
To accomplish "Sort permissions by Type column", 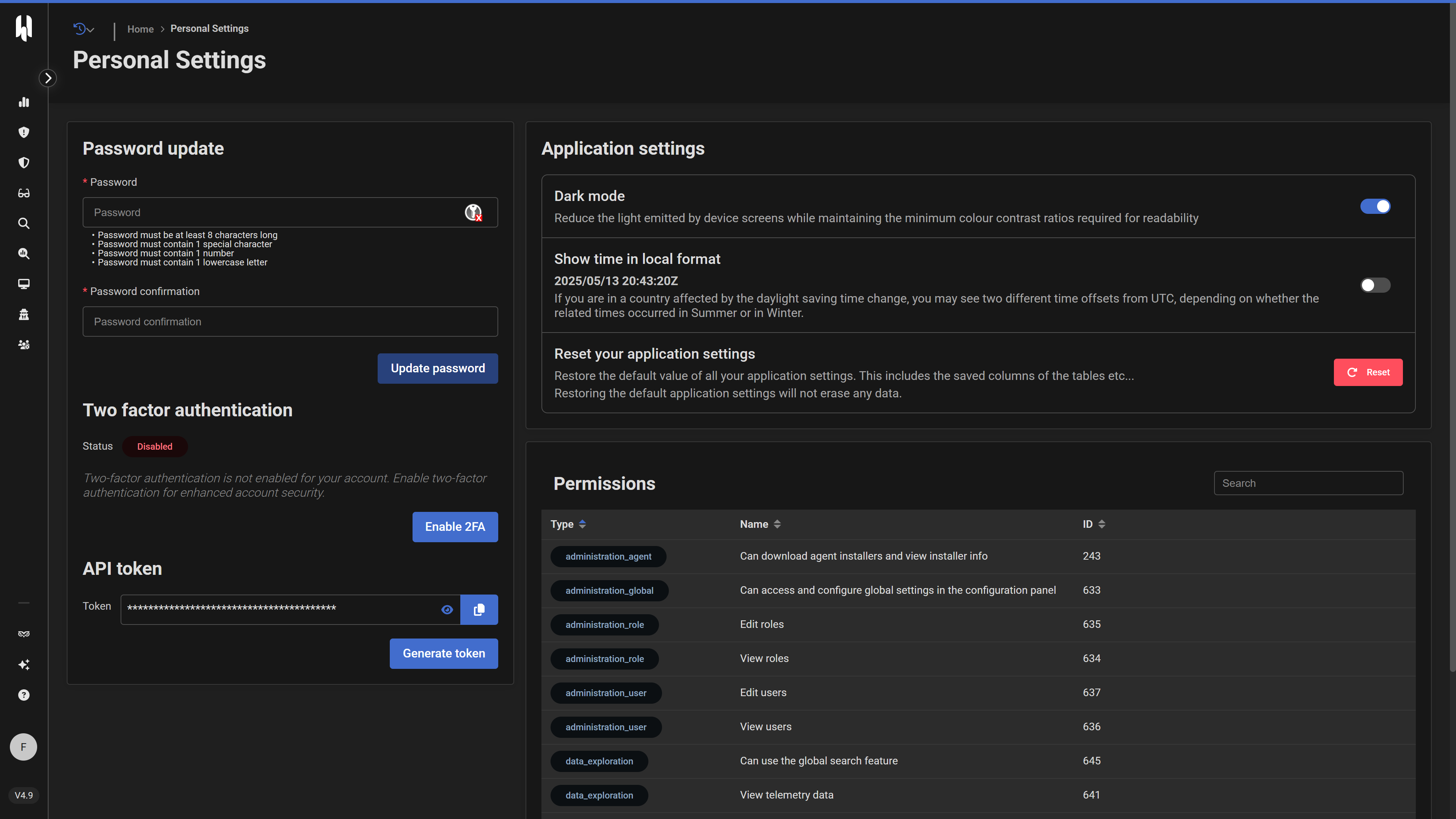I will pyautogui.click(x=568, y=524).
